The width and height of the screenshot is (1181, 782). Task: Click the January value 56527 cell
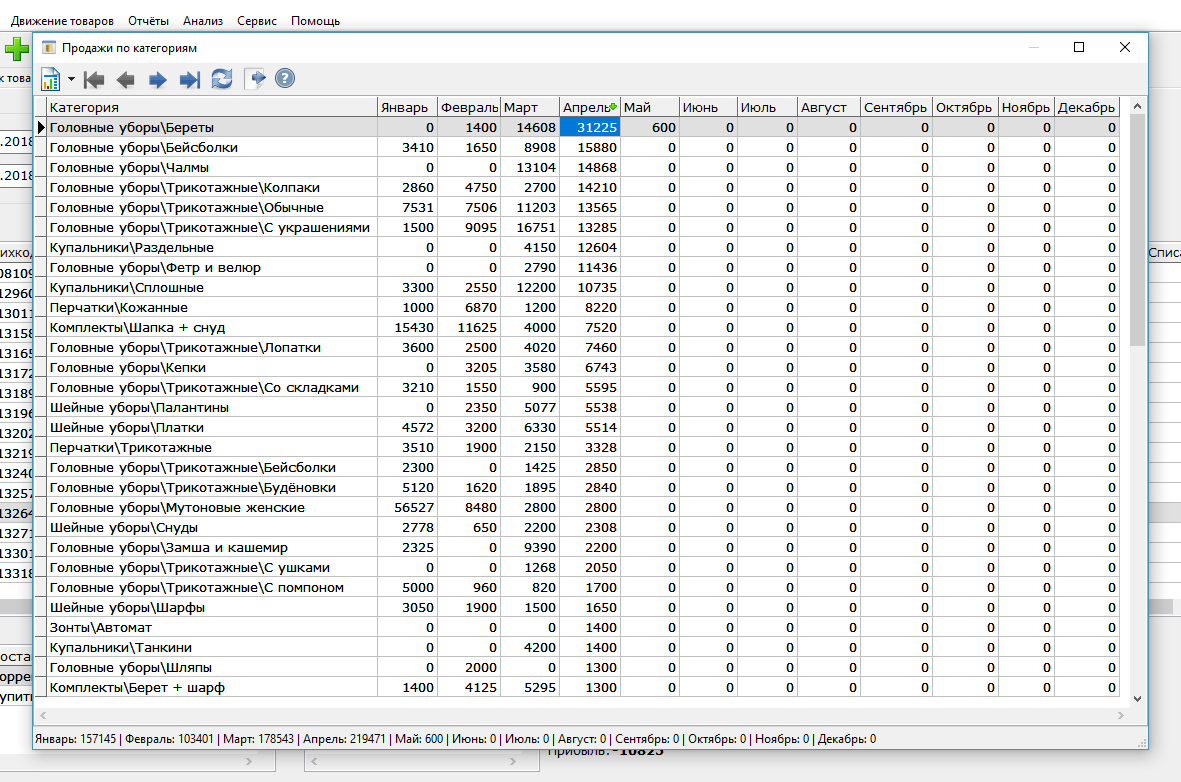click(x=407, y=507)
